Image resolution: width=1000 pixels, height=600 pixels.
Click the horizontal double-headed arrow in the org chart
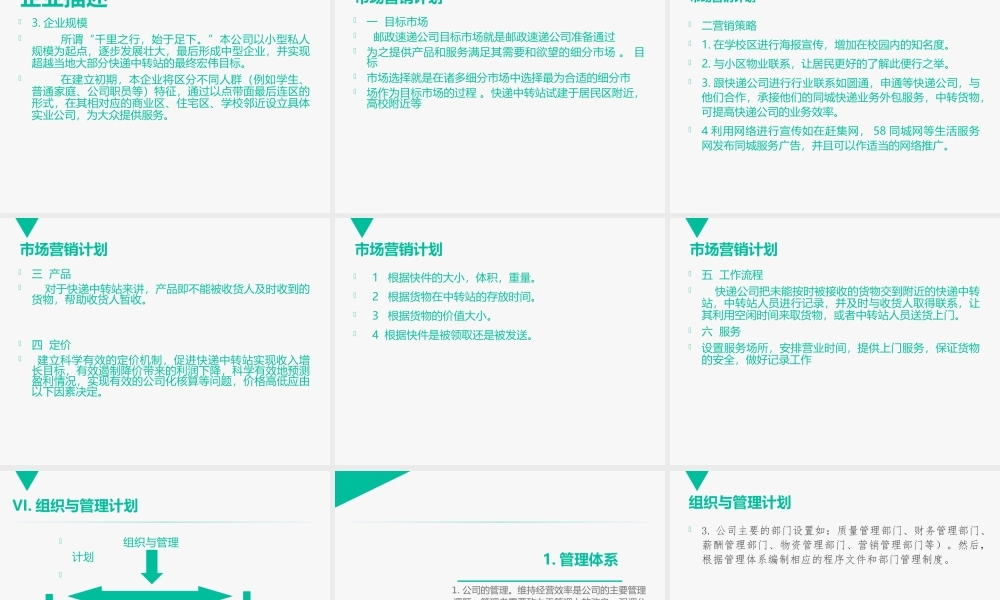pos(152,592)
